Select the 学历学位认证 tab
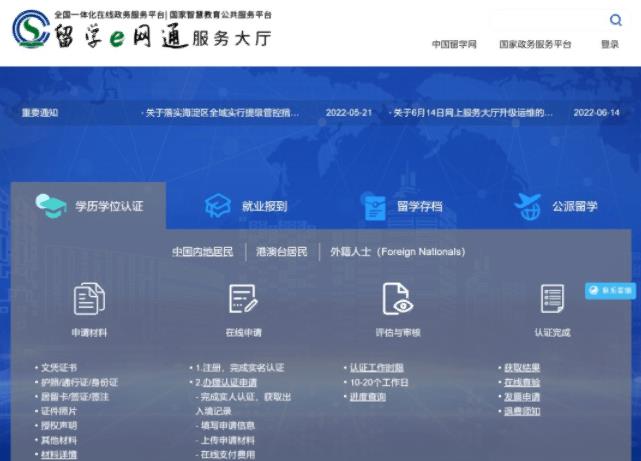 coord(89,206)
